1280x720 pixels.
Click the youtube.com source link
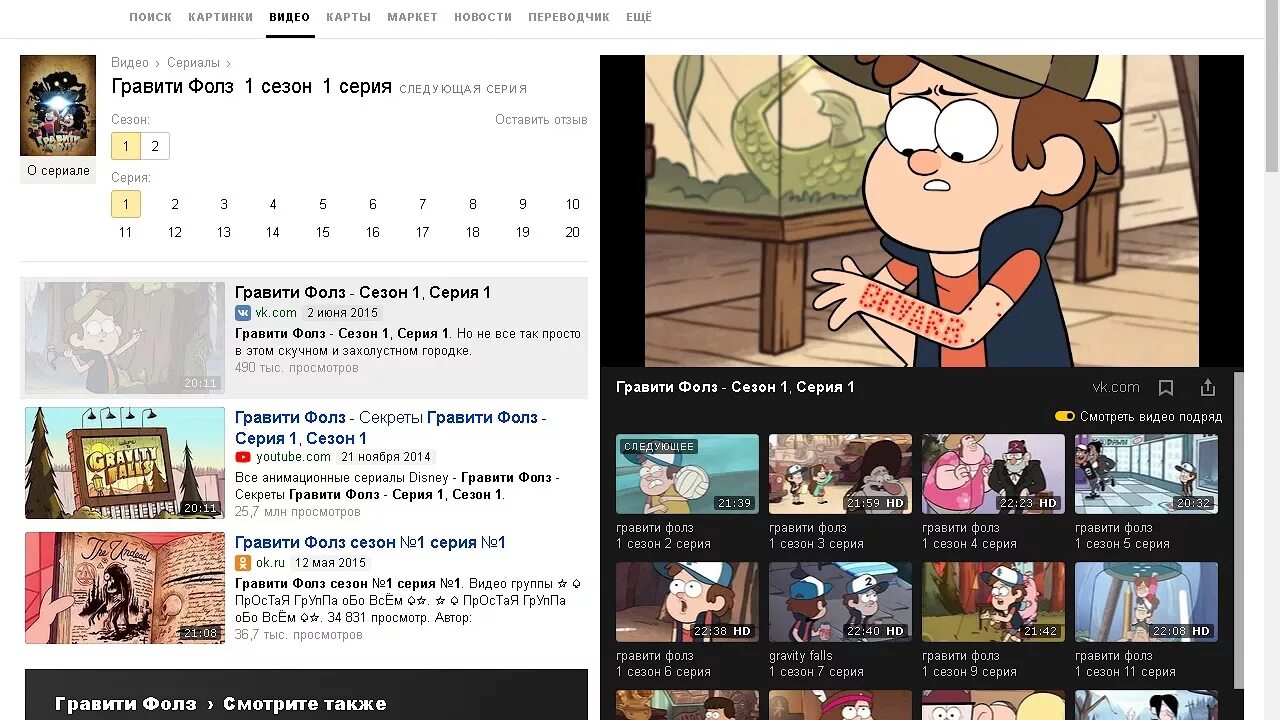pos(293,457)
